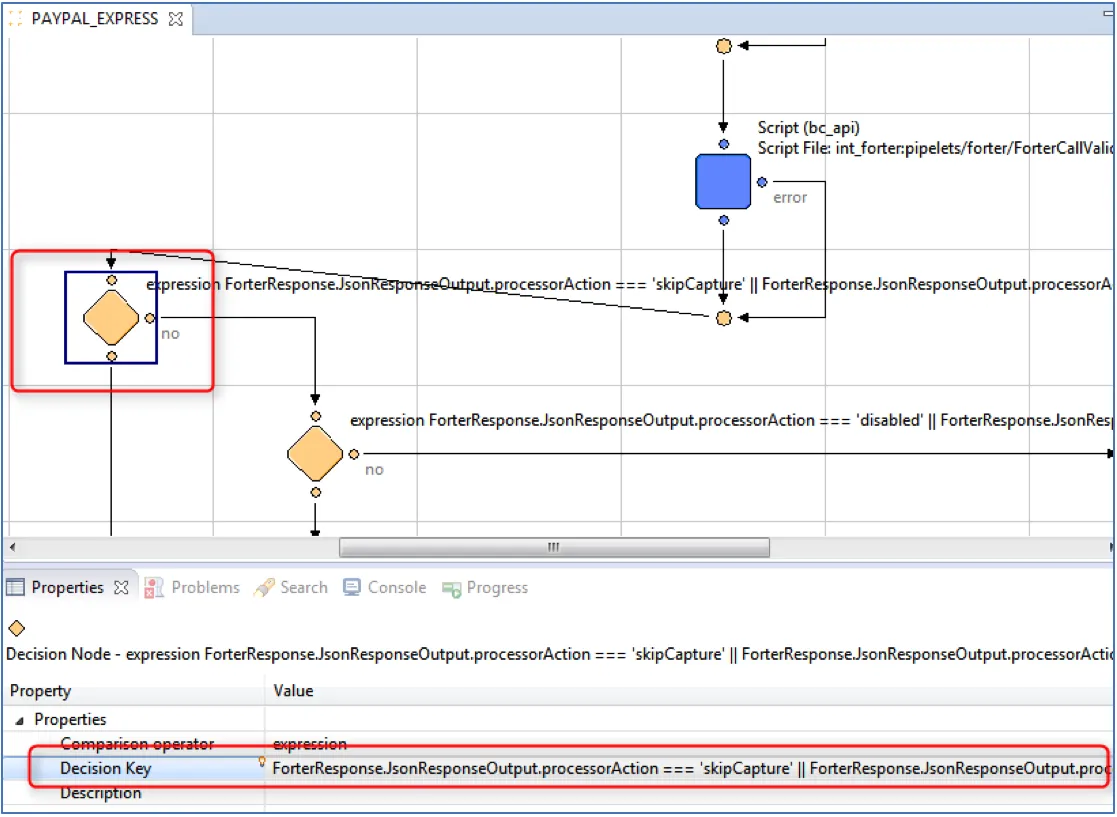This screenshot has width=1117, height=817.
Task: Click the 'Script (bc_api)' node label
Action: pyautogui.click(x=809, y=128)
